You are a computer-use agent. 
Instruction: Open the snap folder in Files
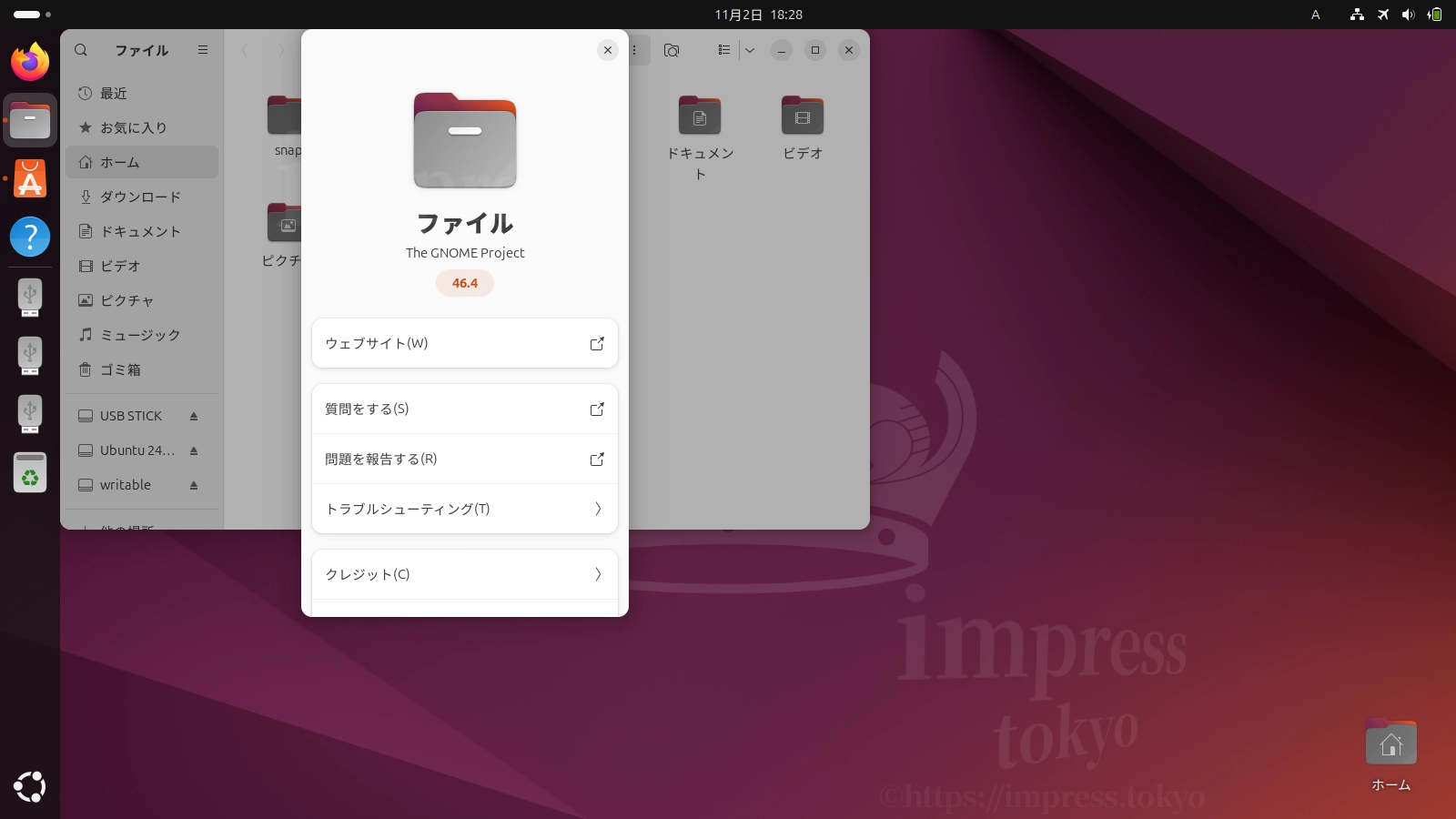284,126
